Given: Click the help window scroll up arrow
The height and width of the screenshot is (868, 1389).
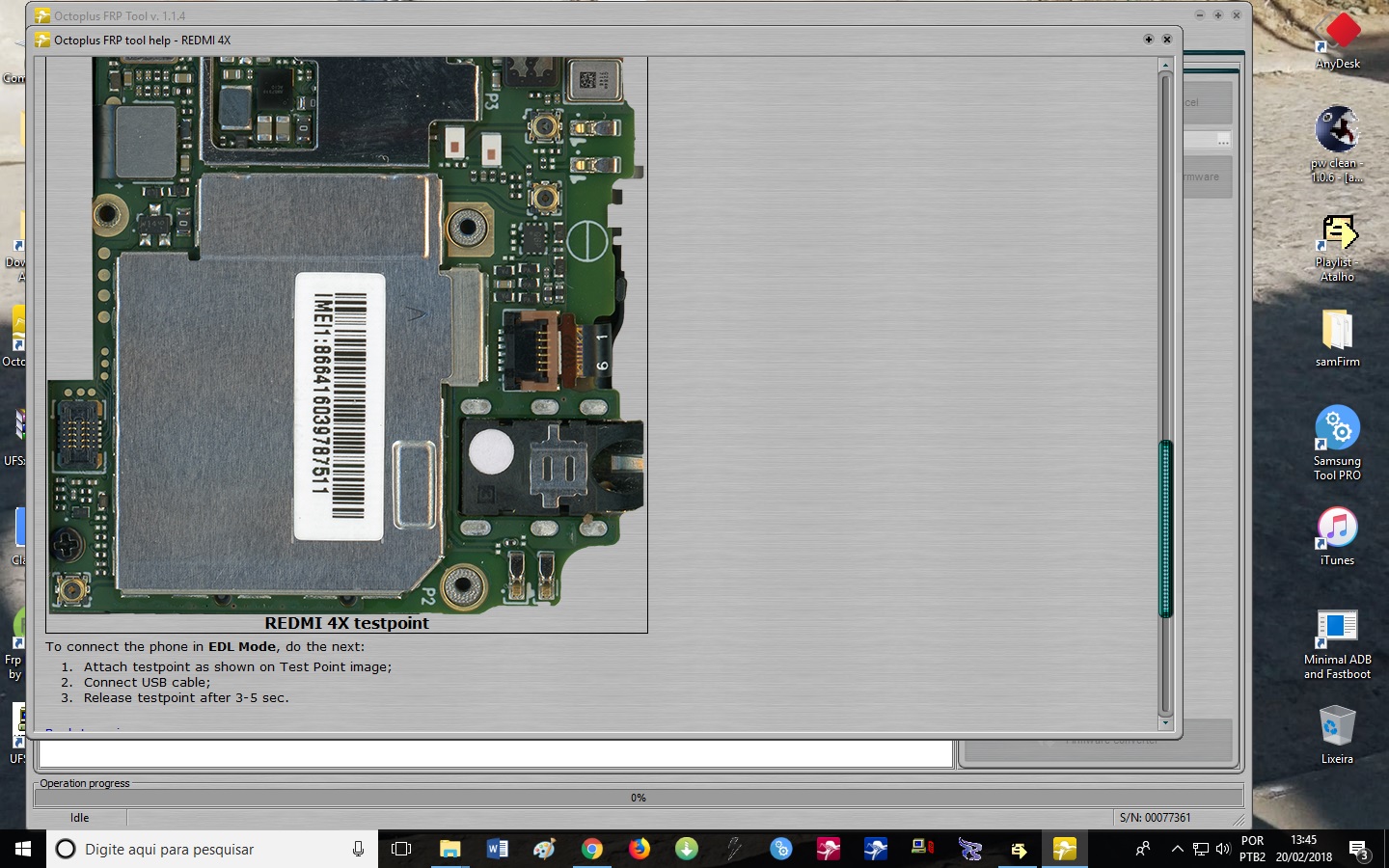Looking at the screenshot, I should [x=1165, y=66].
